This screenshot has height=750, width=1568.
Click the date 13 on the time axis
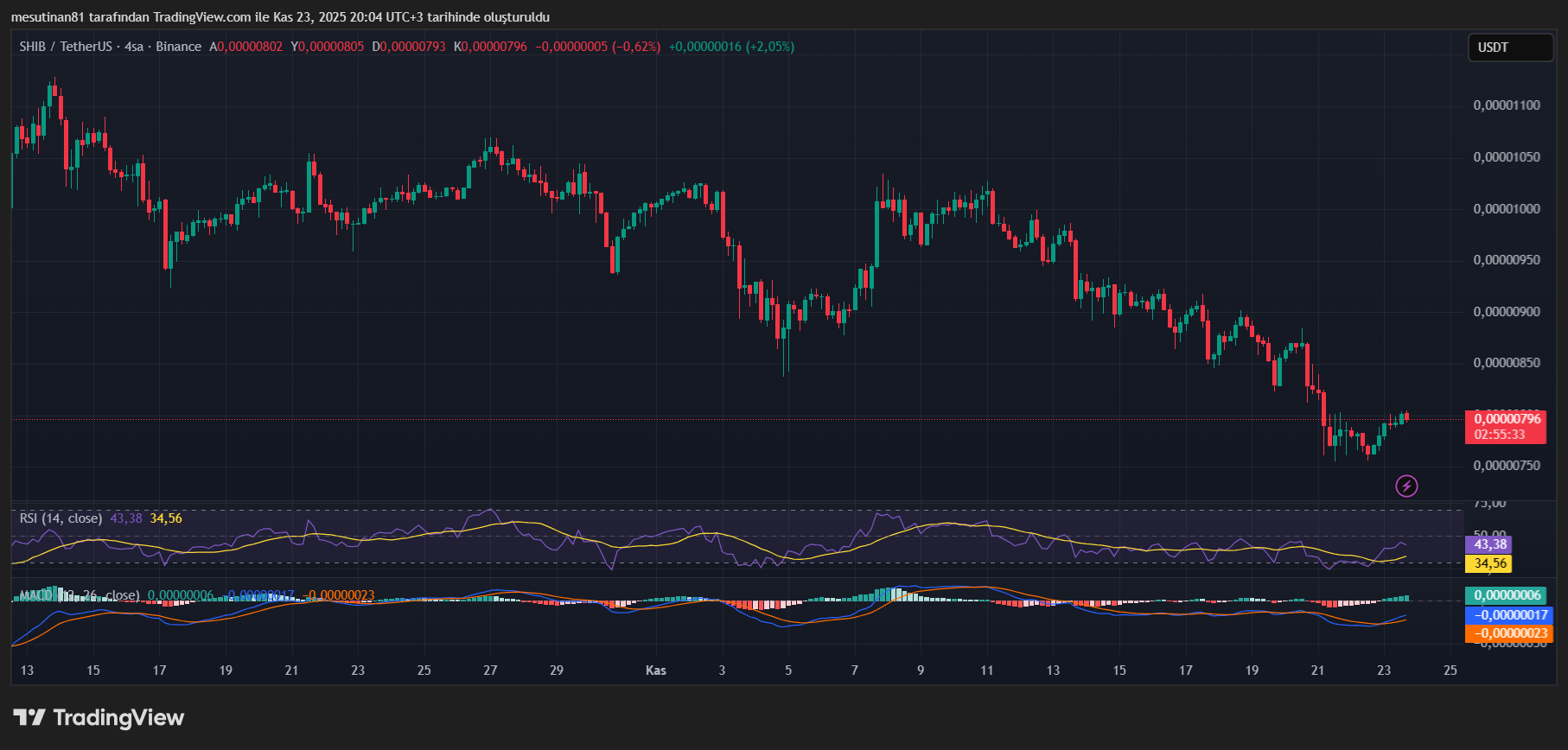click(x=27, y=671)
